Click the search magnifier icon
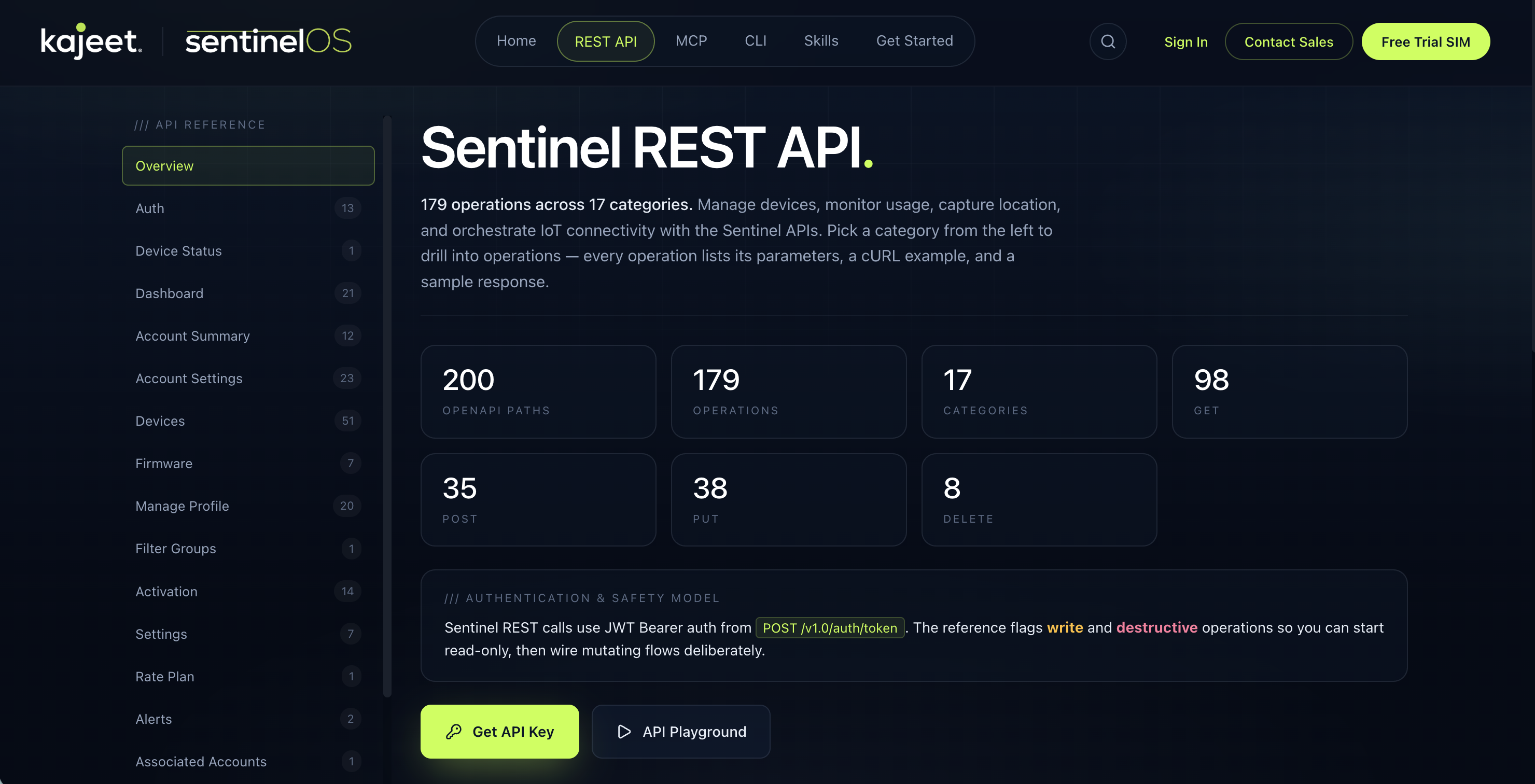The height and width of the screenshot is (784, 1535). [1108, 41]
